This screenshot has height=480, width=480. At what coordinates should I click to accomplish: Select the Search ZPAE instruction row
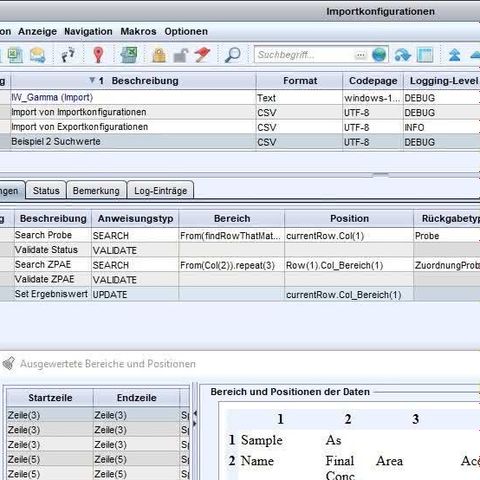pos(240,265)
